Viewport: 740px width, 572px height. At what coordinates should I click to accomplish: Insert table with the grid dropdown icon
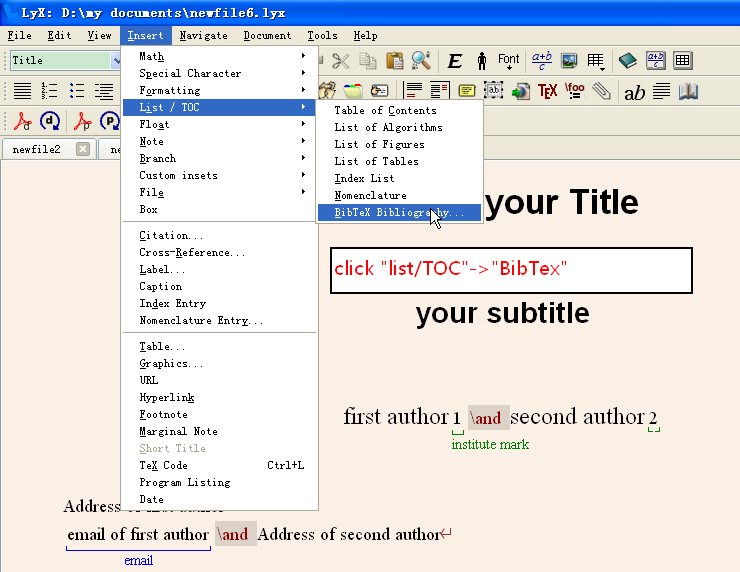click(596, 61)
